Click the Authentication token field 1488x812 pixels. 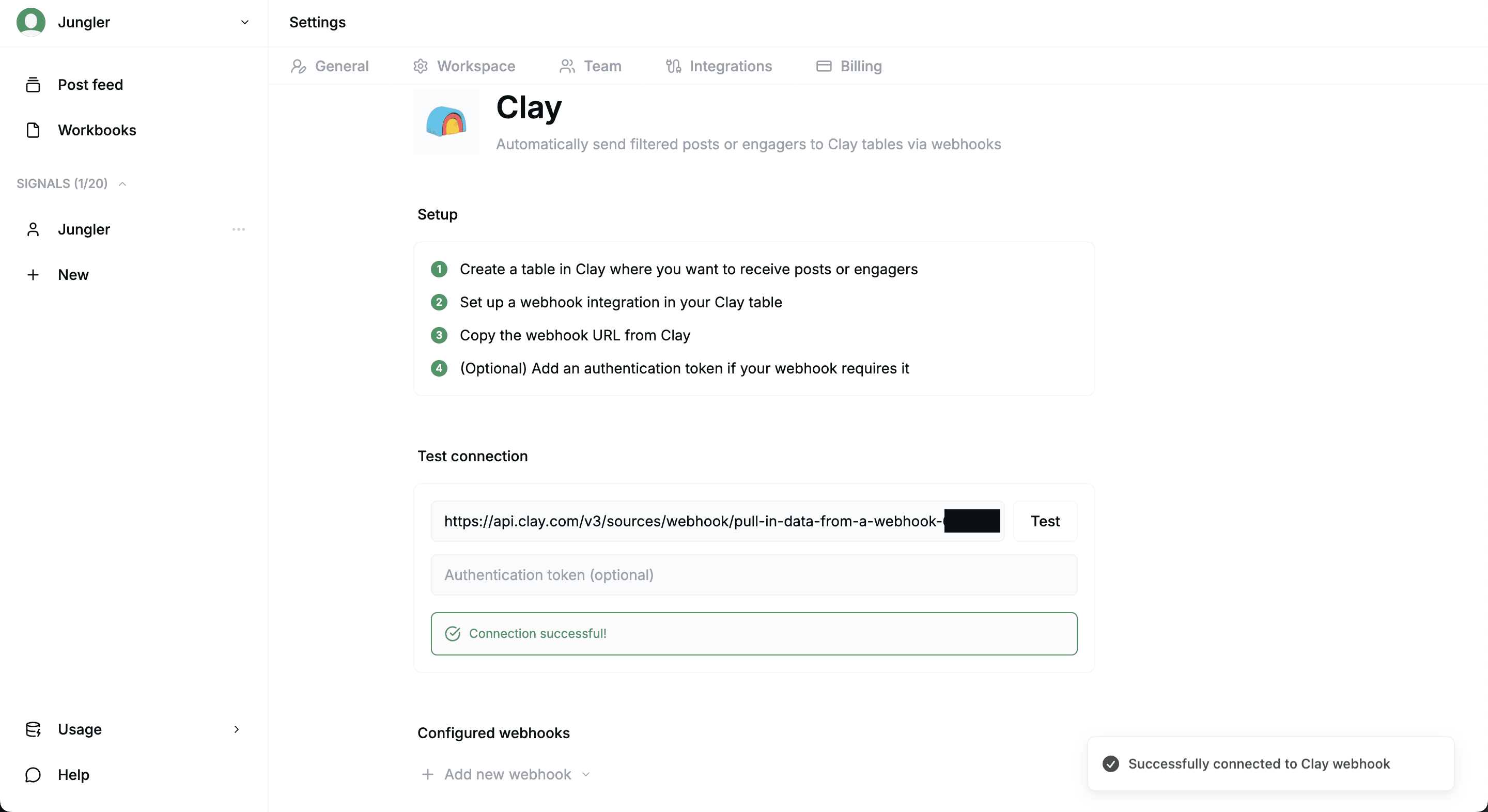coord(753,574)
